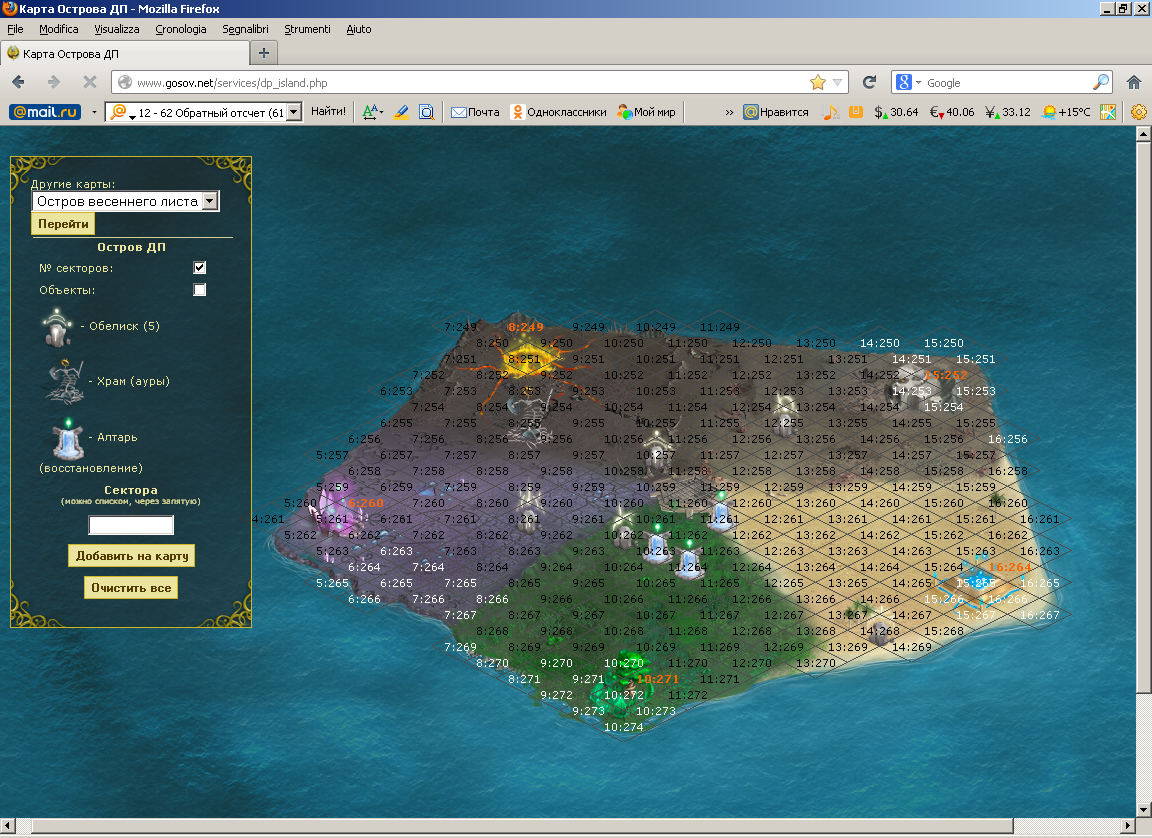Open the toolbar settings gear
Image resolution: width=1152 pixels, height=838 pixels.
pos(1139,112)
